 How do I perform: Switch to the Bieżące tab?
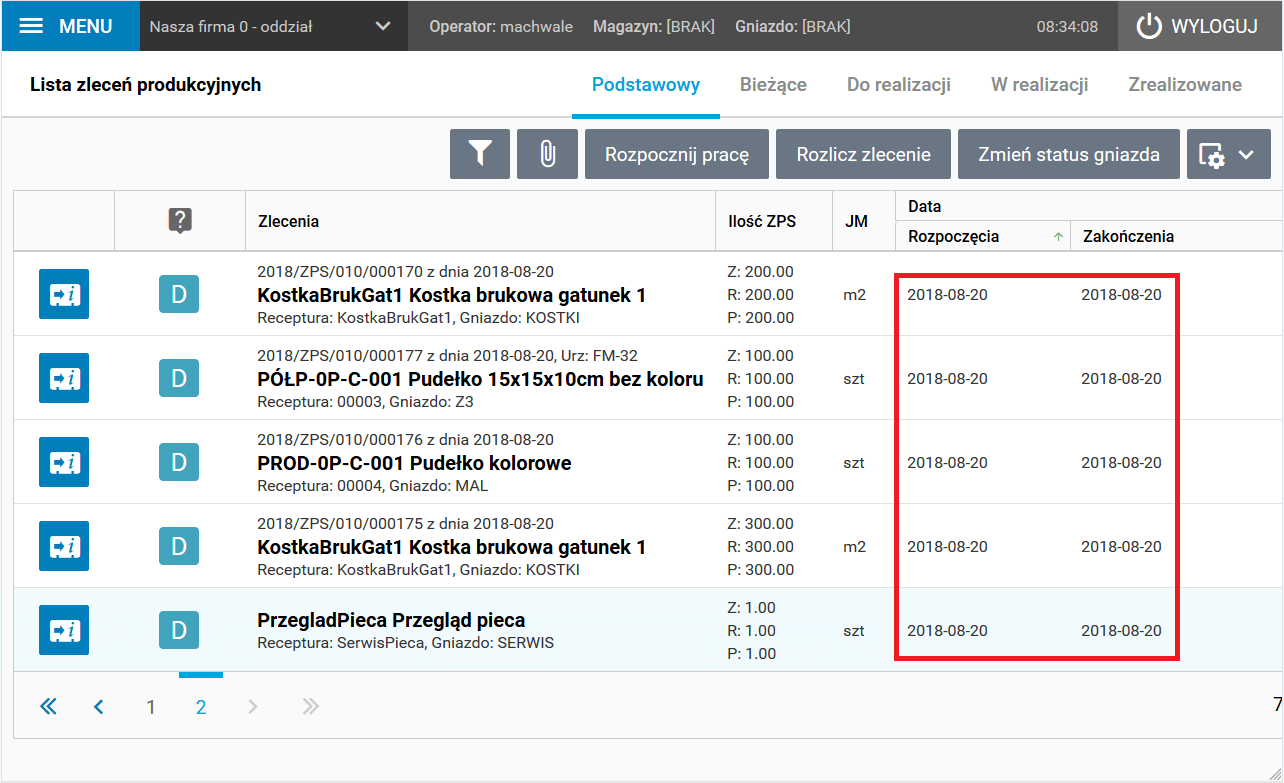pyautogui.click(x=773, y=85)
